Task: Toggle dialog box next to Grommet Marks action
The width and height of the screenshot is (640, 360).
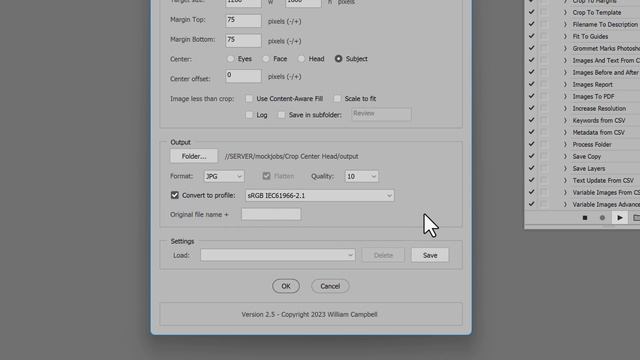Action: click(x=544, y=48)
